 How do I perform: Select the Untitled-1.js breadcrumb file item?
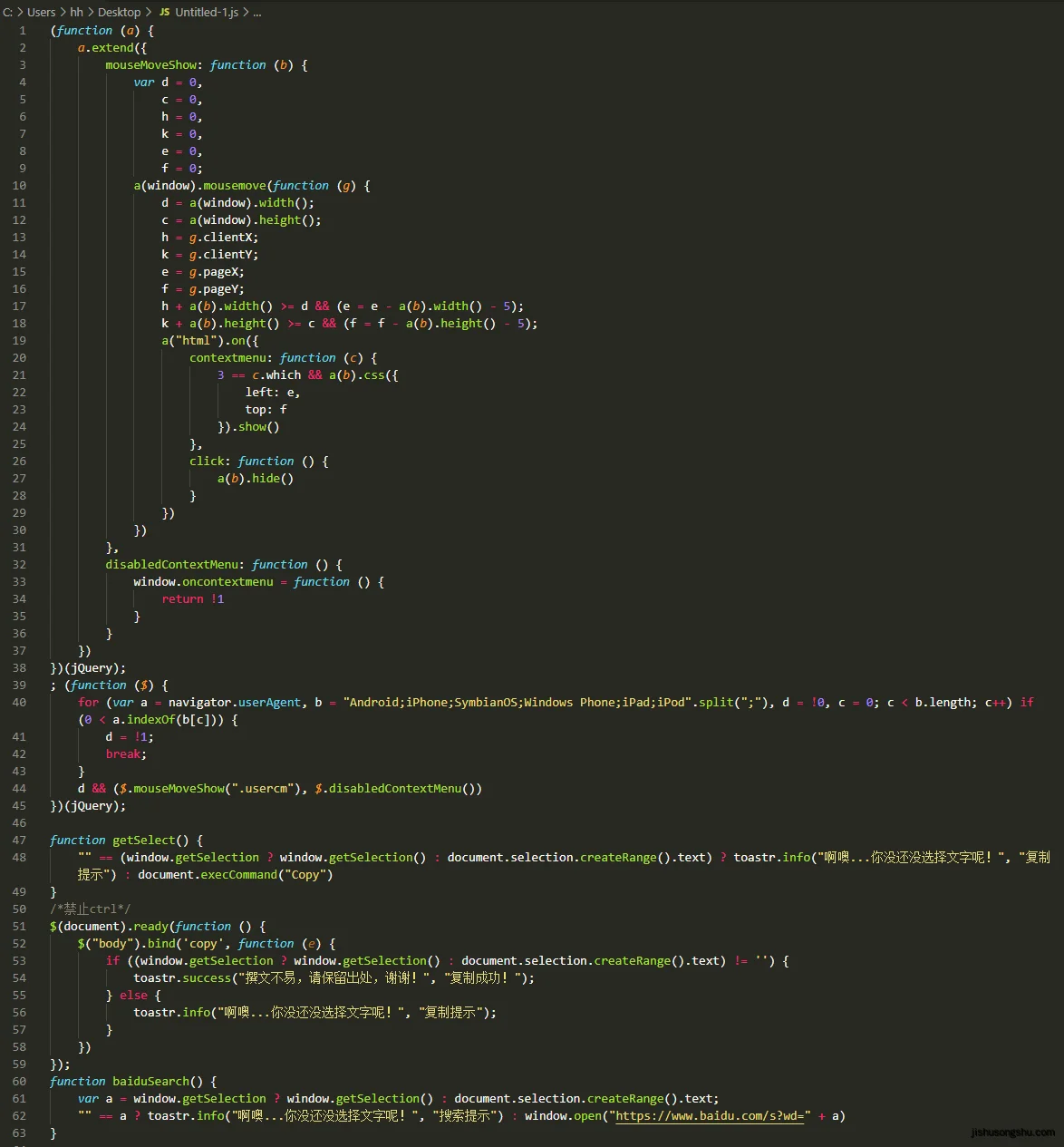point(198,12)
